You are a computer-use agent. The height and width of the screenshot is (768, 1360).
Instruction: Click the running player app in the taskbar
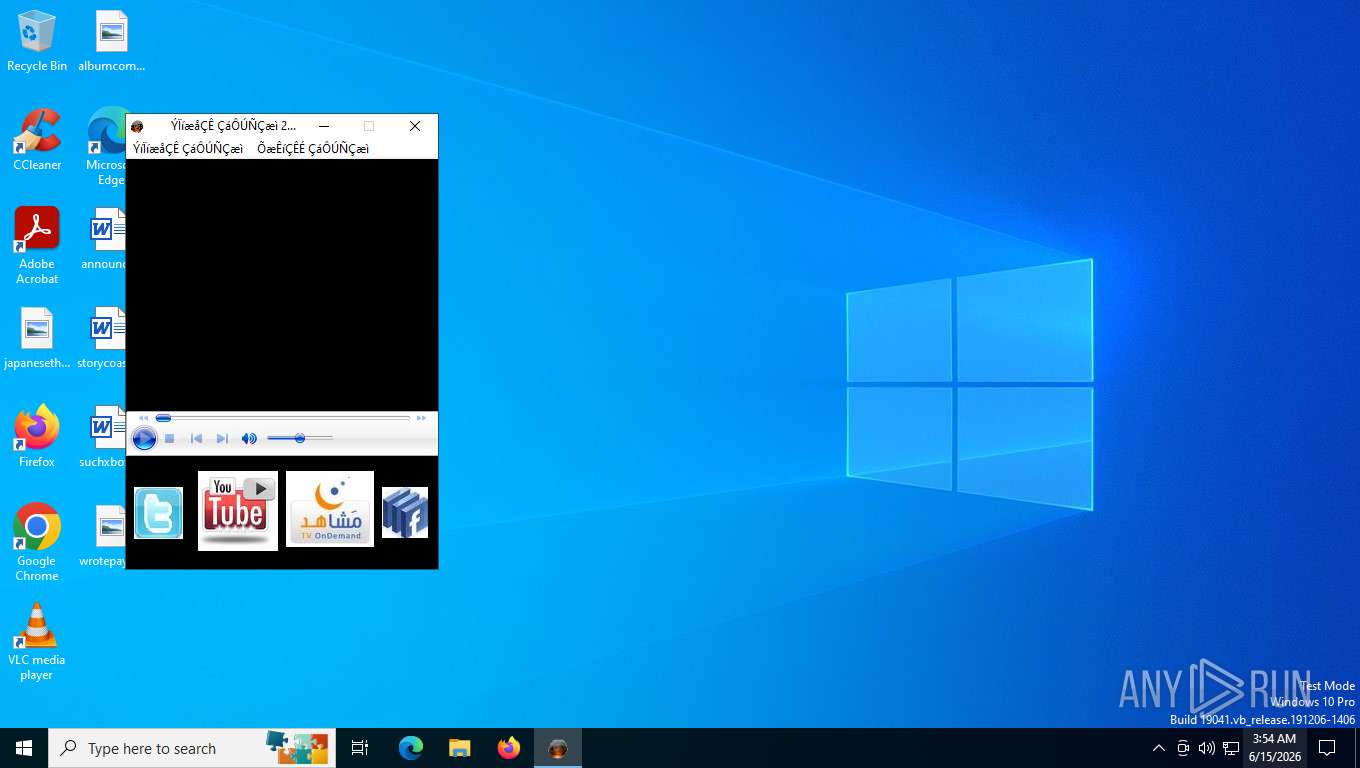(x=558, y=748)
